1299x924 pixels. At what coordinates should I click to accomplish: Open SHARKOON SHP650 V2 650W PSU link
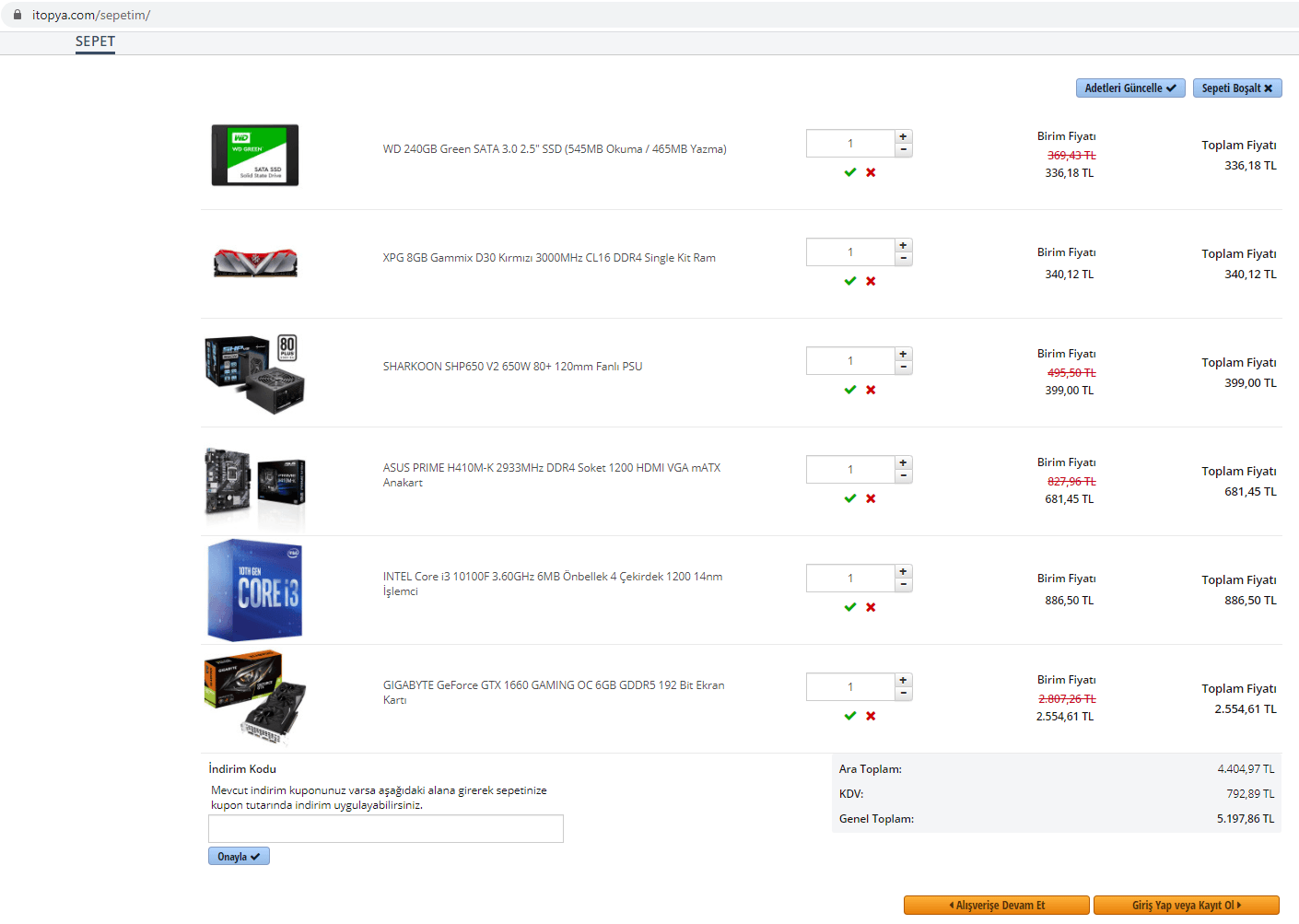512,367
